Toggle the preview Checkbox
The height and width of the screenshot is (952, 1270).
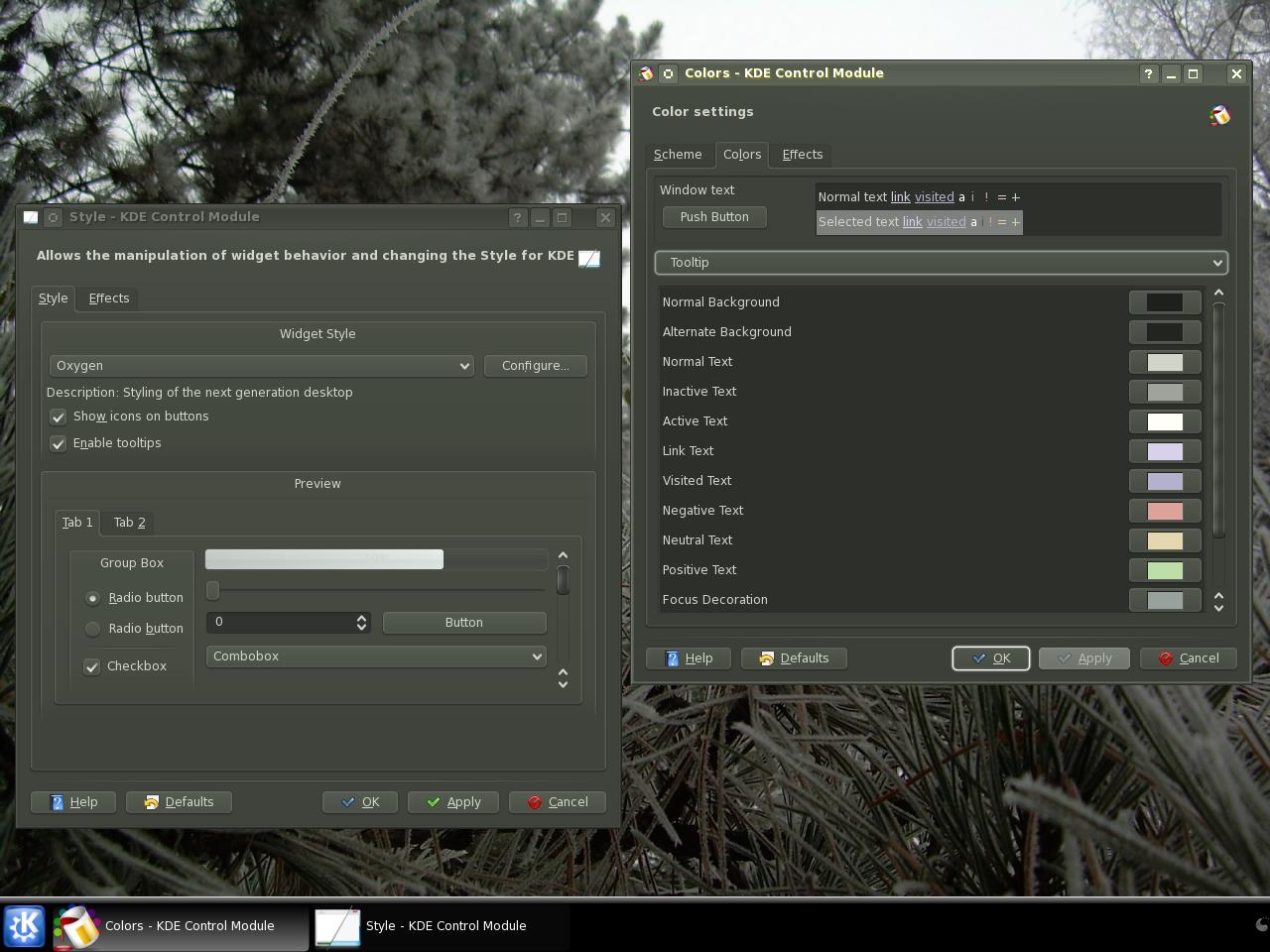(x=91, y=666)
